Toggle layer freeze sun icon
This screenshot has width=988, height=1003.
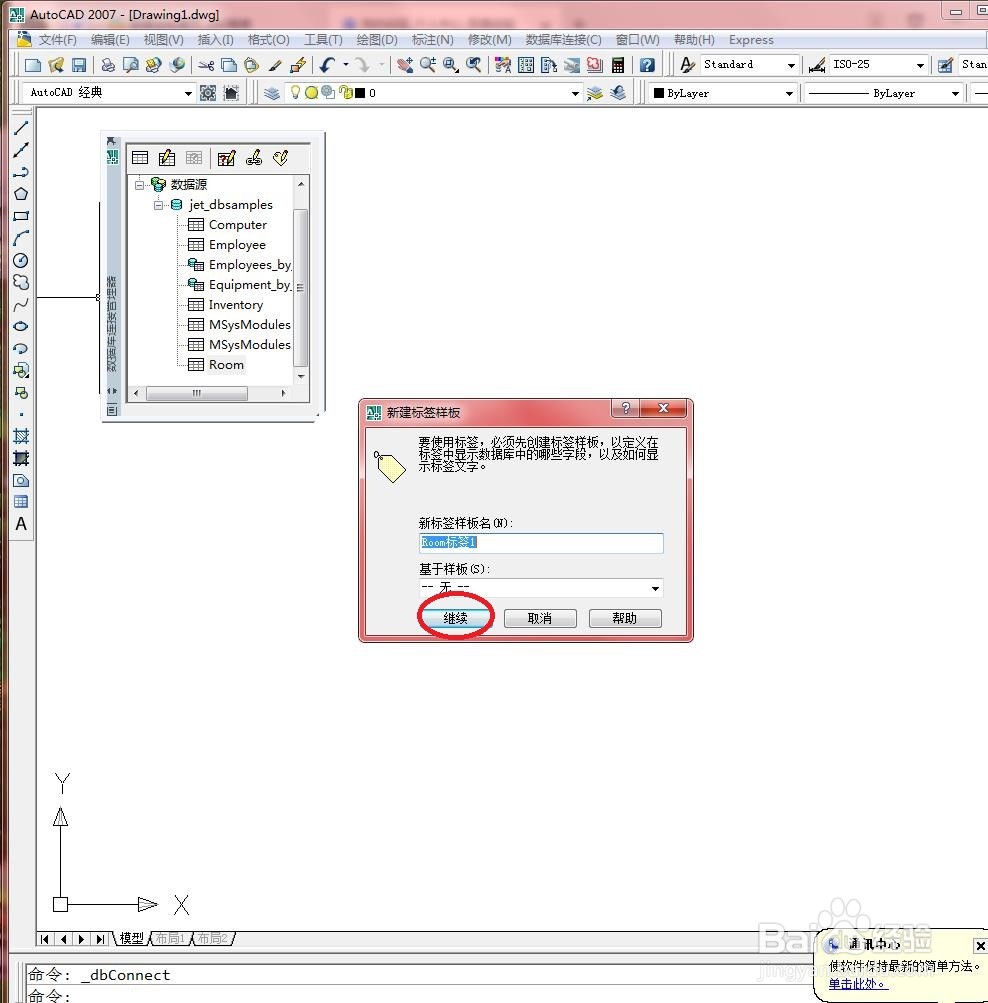pos(311,93)
